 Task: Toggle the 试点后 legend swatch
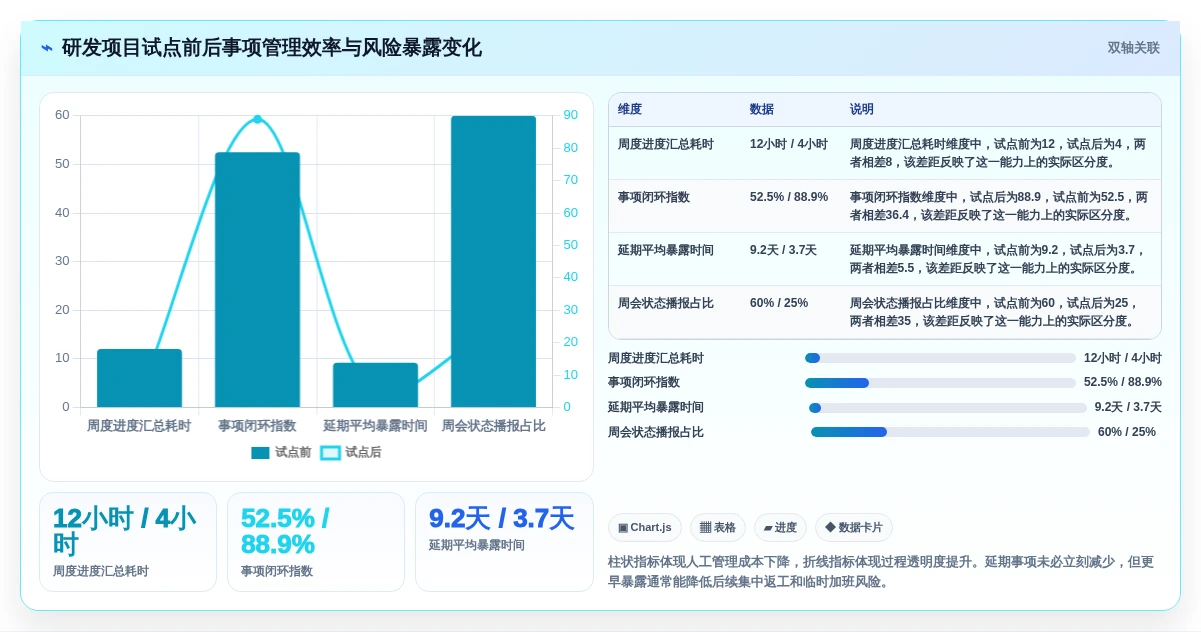coord(330,453)
